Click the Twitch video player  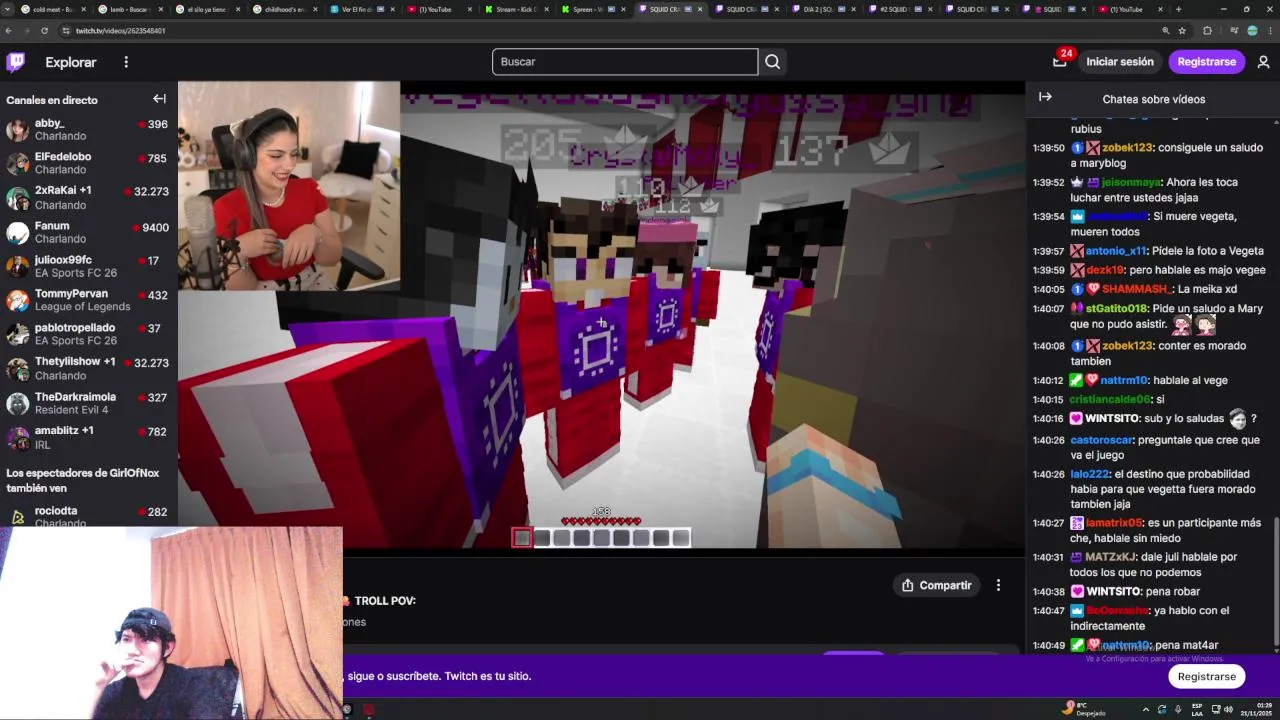tap(601, 315)
